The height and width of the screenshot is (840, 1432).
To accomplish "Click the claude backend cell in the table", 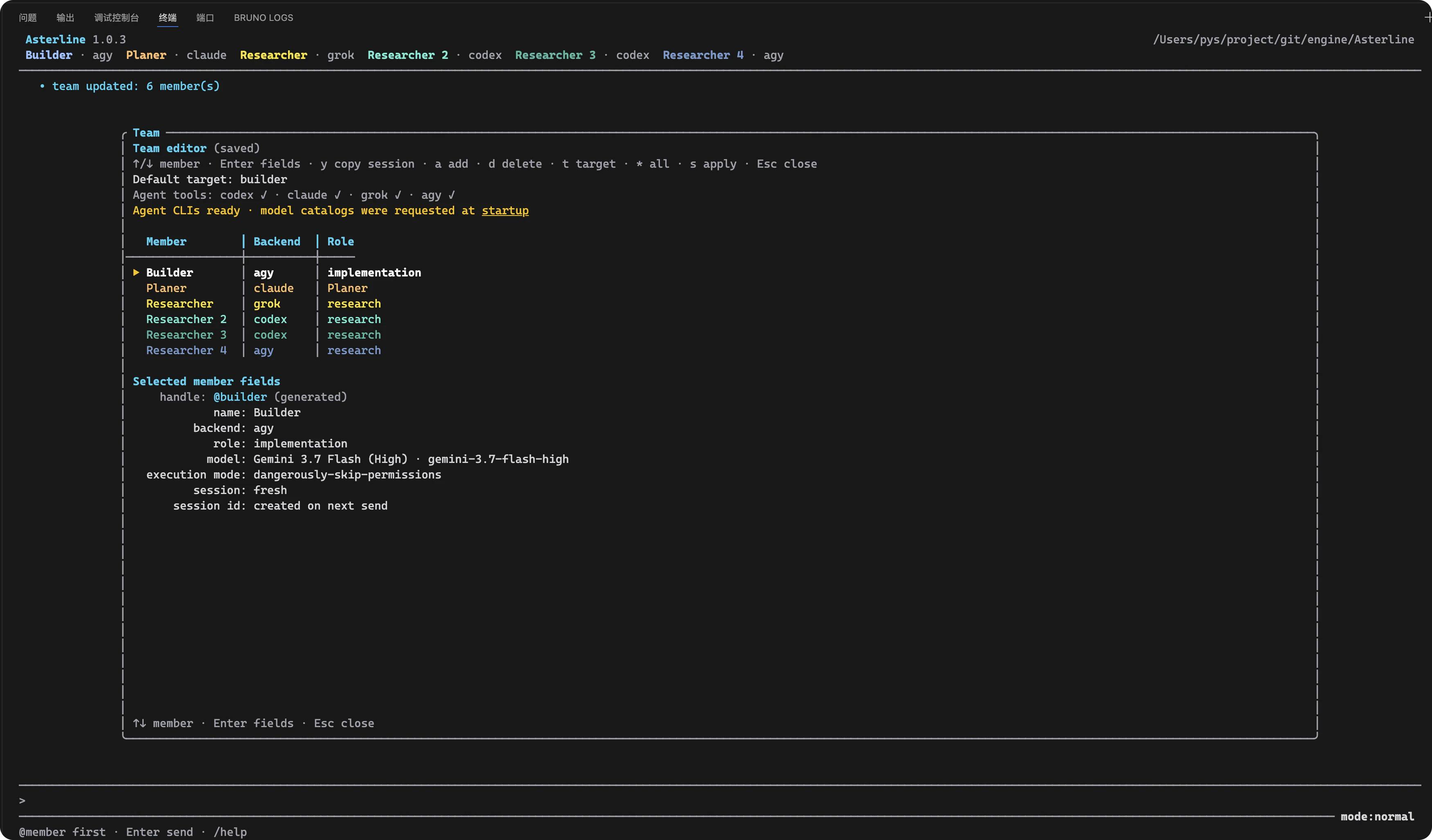I will pyautogui.click(x=273, y=288).
